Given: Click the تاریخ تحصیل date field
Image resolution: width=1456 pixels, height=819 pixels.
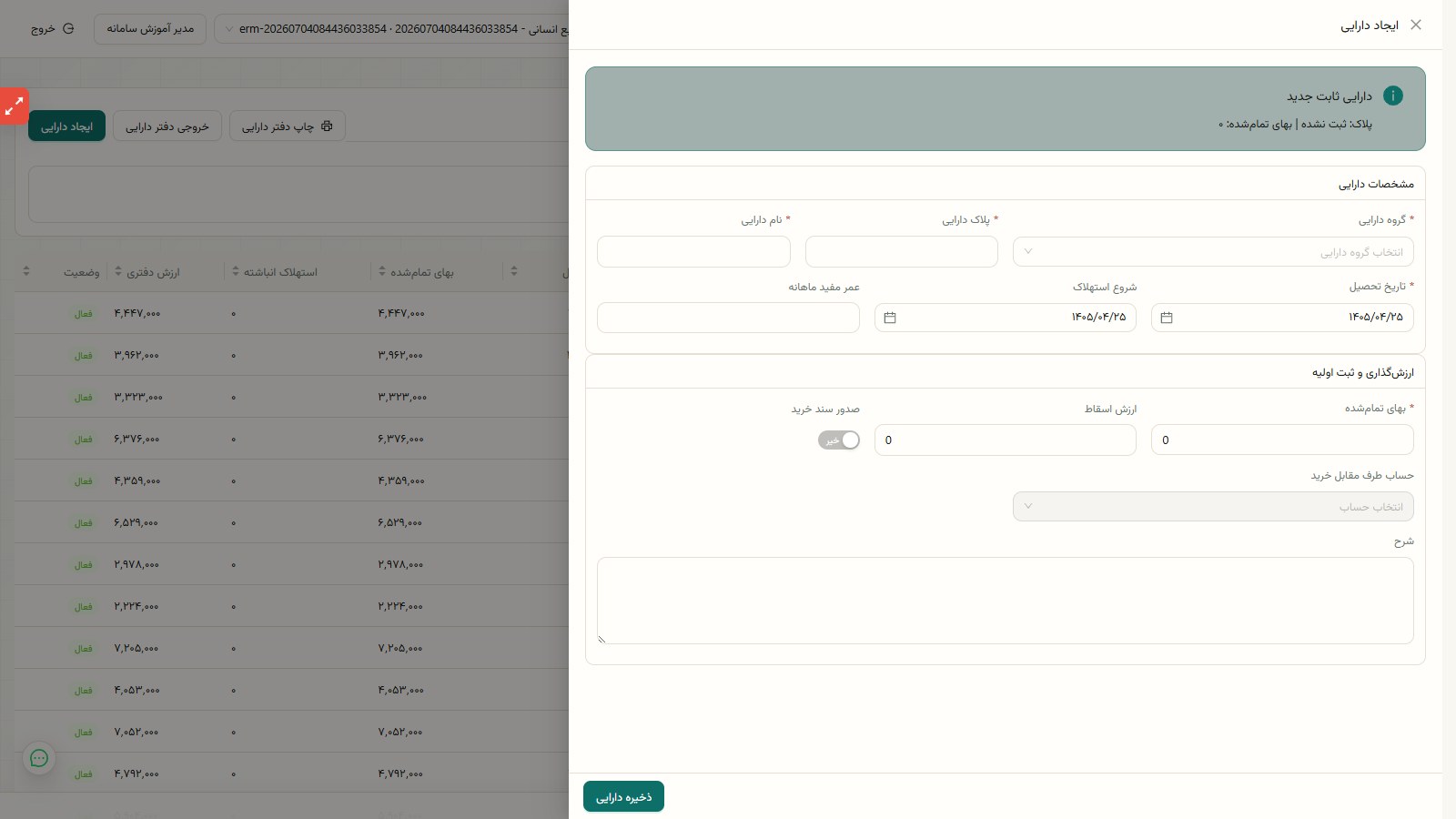Looking at the screenshot, I should (x=1282, y=318).
